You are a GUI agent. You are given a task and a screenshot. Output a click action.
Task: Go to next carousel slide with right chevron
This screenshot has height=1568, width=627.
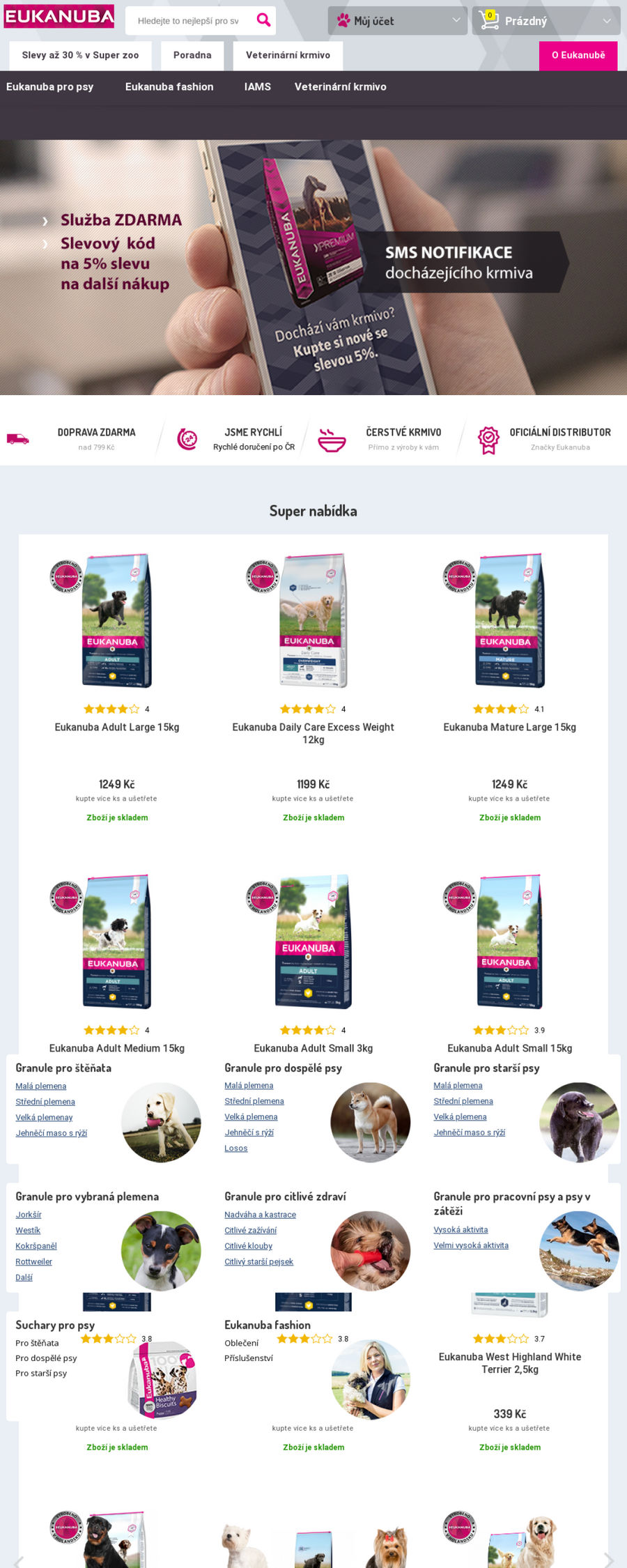click(608, 1560)
